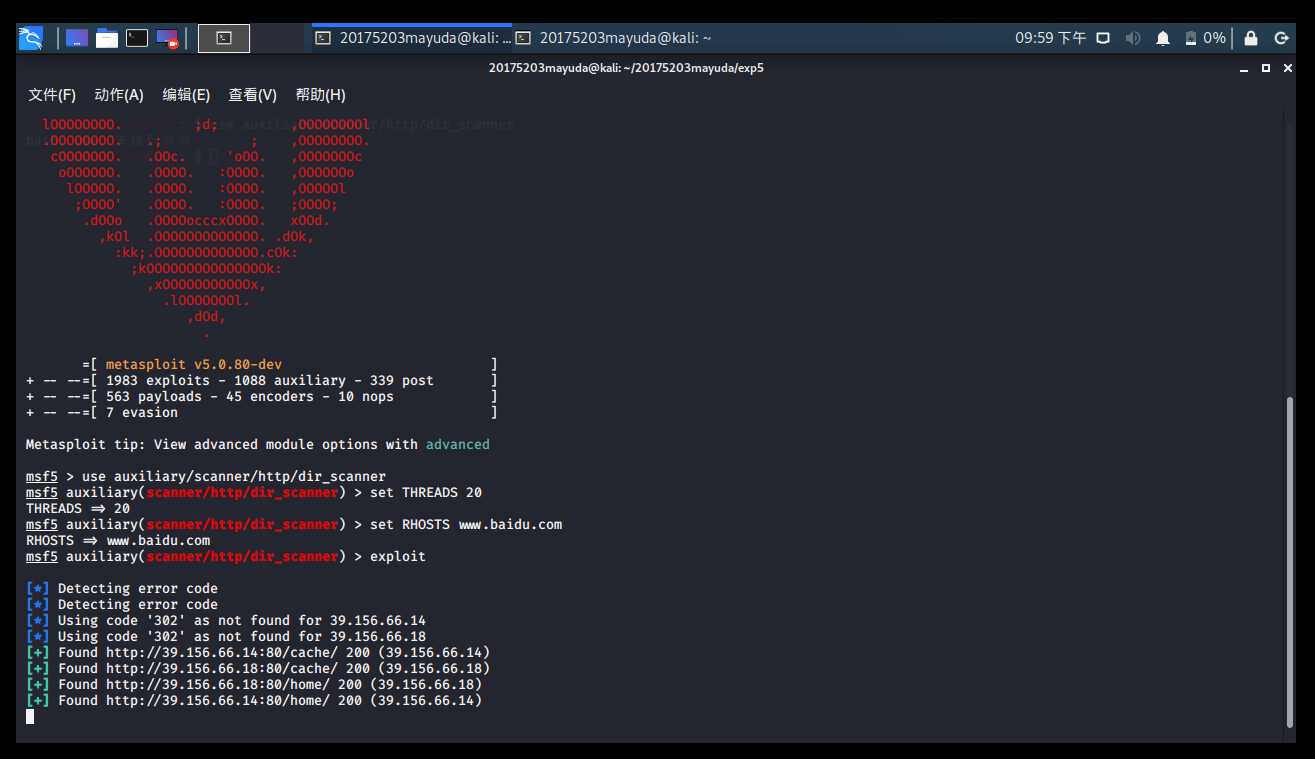Click the 09:59 clock in the panel
This screenshot has width=1315, height=759.
1050,38
